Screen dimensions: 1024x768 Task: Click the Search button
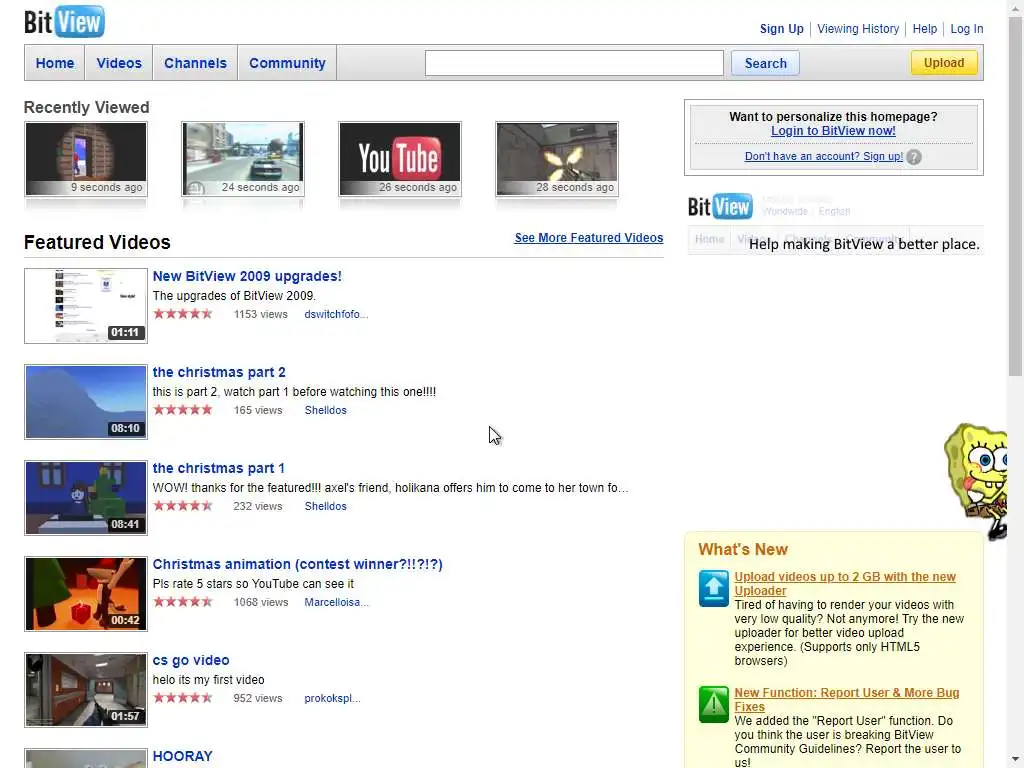coord(765,63)
